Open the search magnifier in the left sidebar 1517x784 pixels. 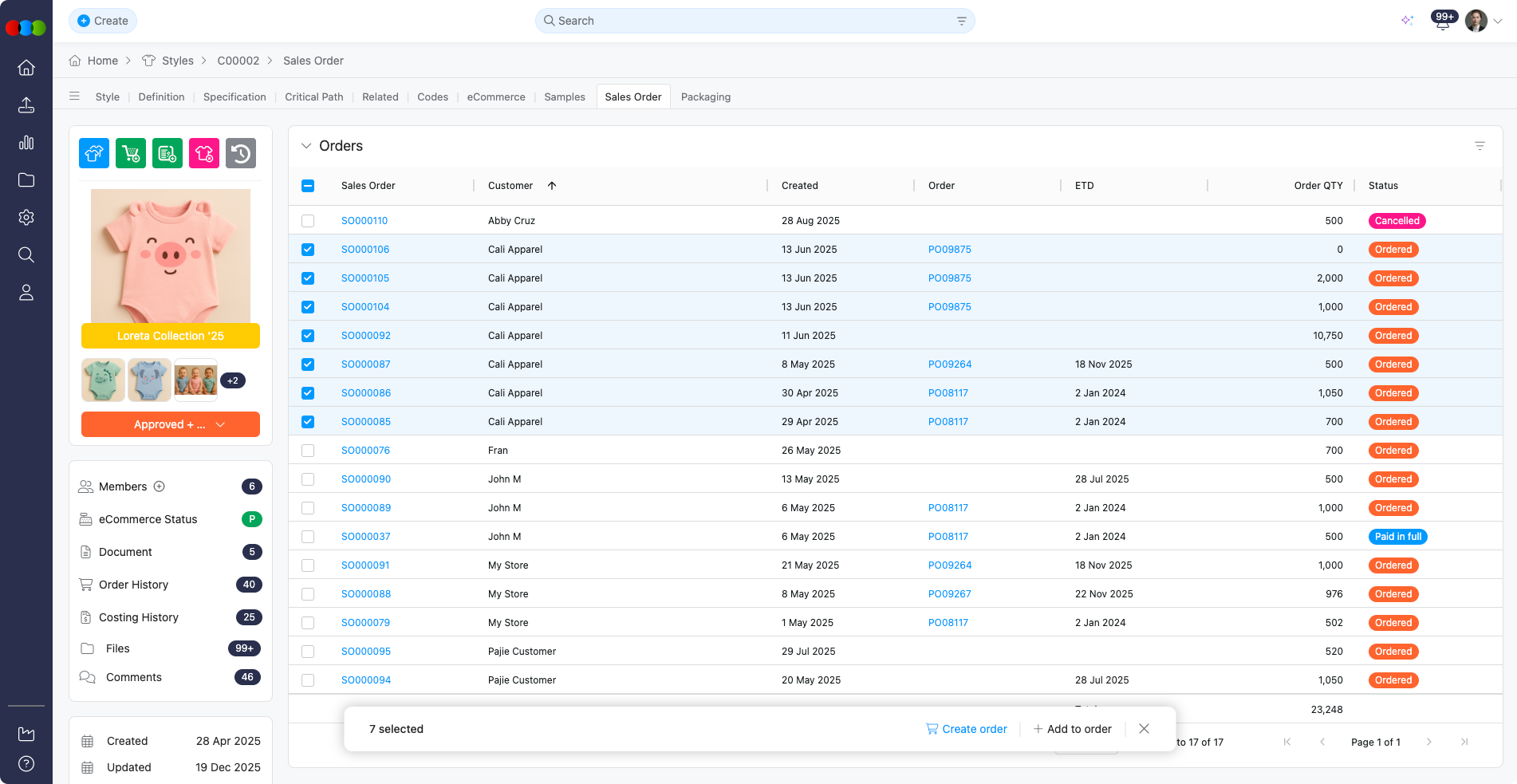(26, 254)
